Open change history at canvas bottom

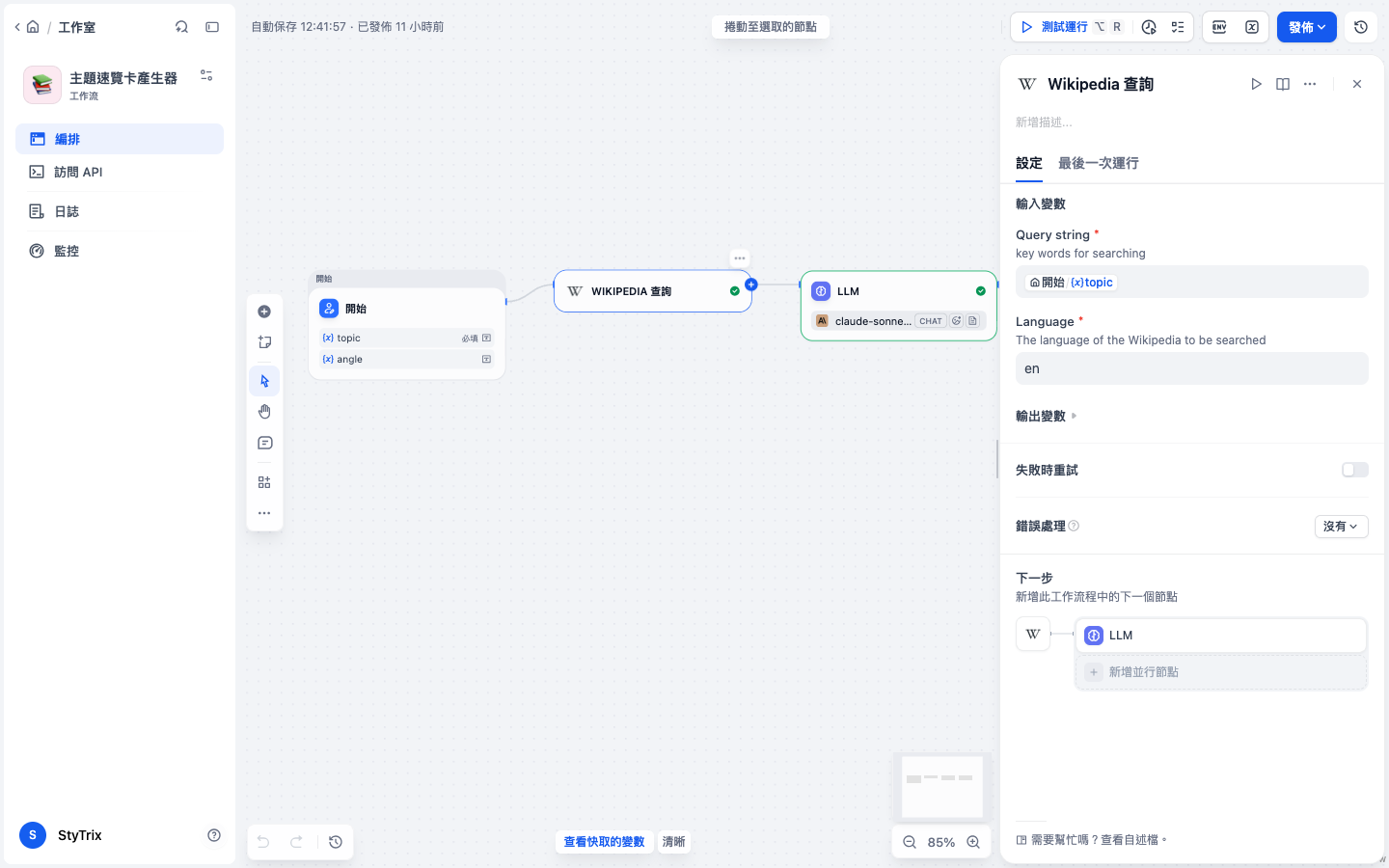(336, 842)
